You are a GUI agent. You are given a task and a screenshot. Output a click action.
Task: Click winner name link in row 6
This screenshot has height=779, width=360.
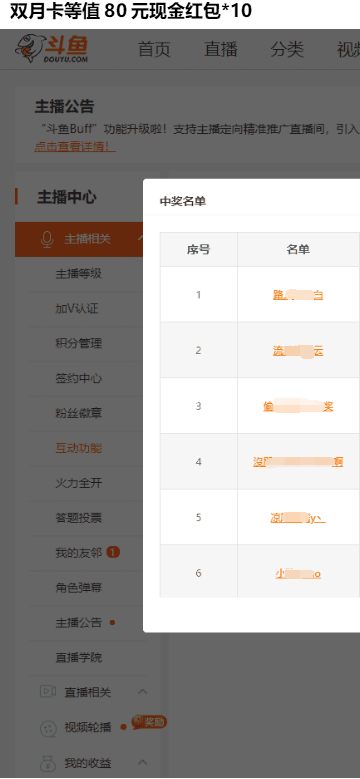pos(298,574)
